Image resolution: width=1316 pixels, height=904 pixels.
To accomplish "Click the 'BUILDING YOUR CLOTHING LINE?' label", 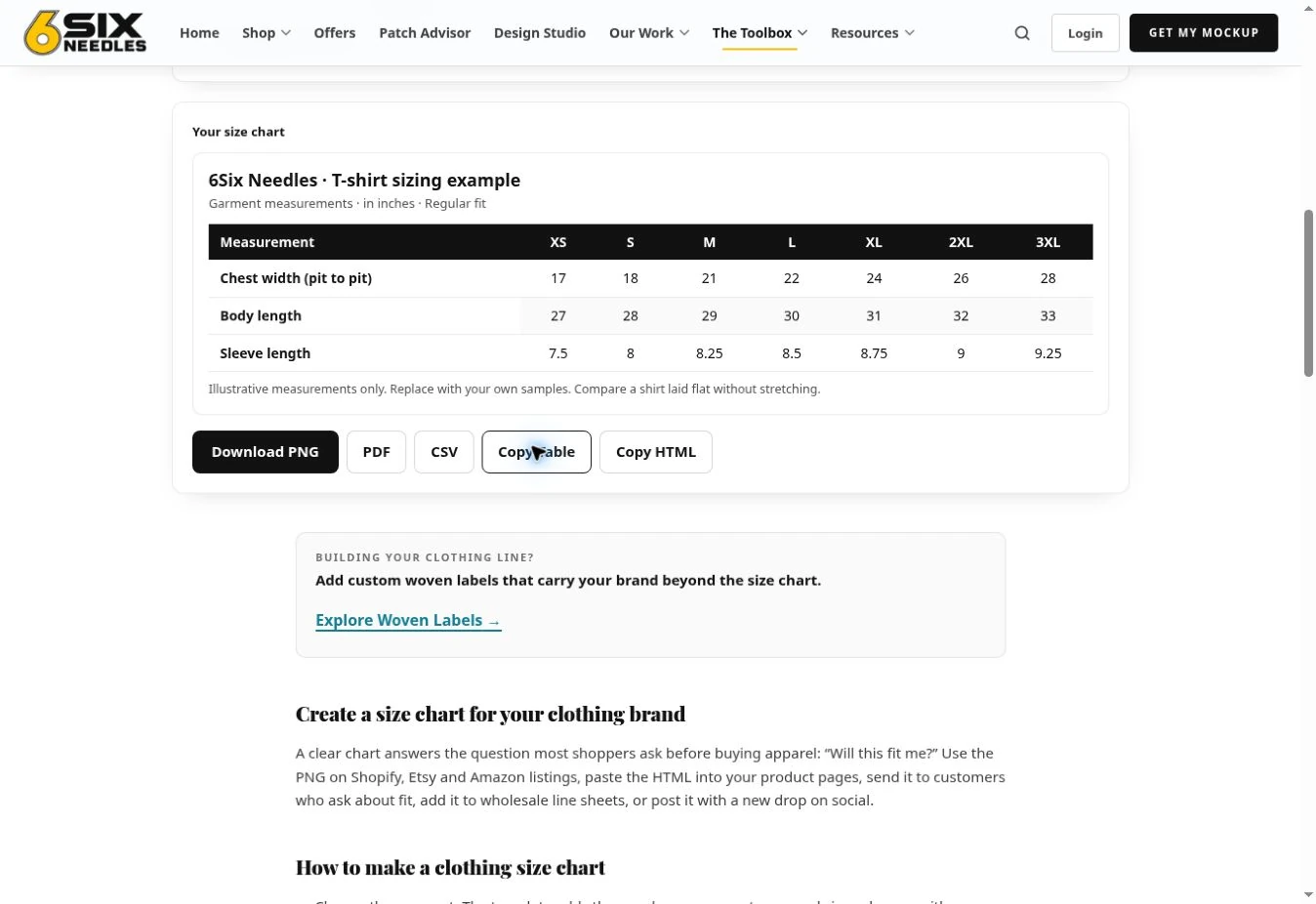I will pyautogui.click(x=425, y=557).
